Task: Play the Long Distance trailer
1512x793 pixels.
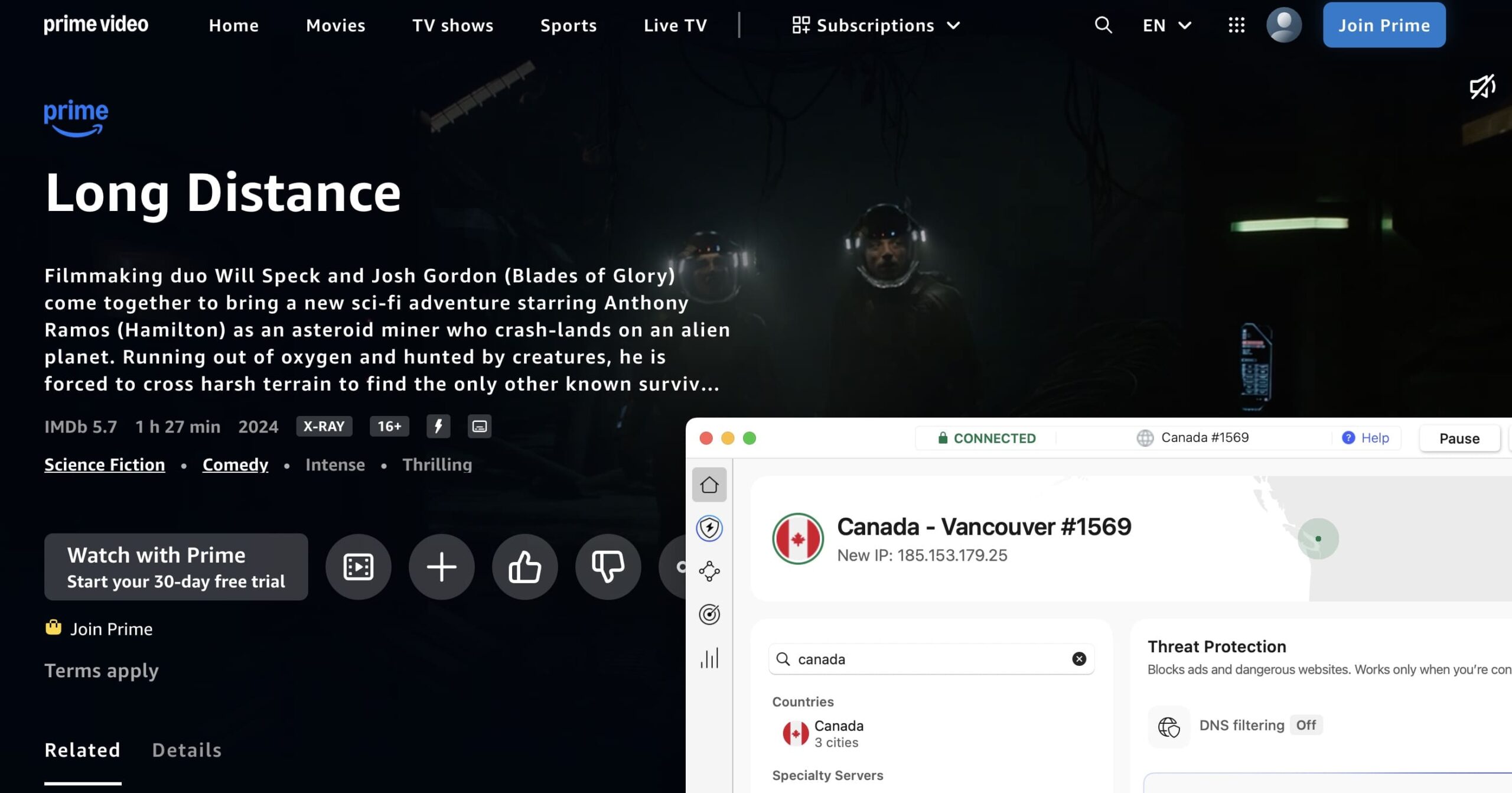Action: pos(358,566)
